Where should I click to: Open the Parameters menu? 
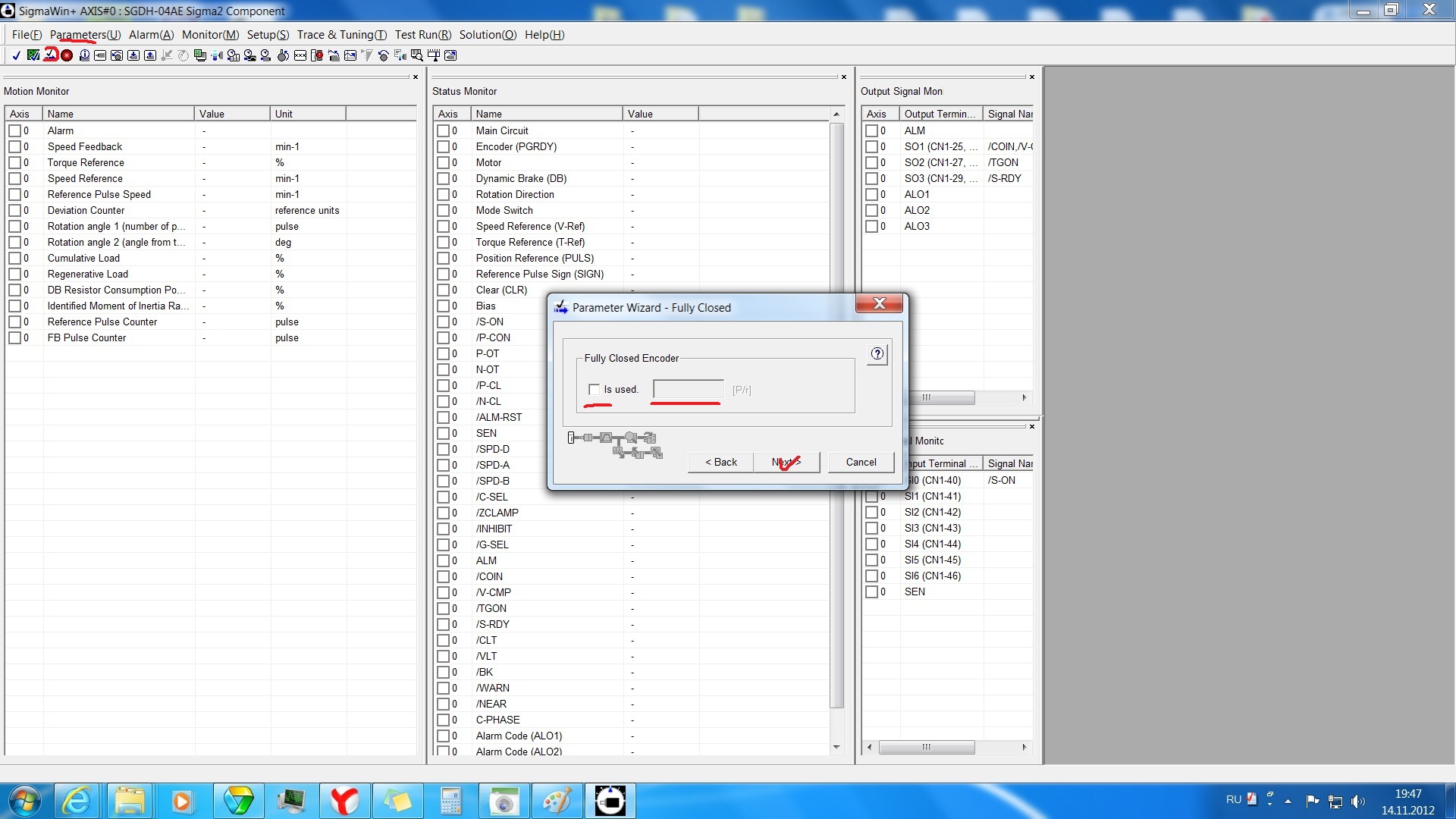85,35
